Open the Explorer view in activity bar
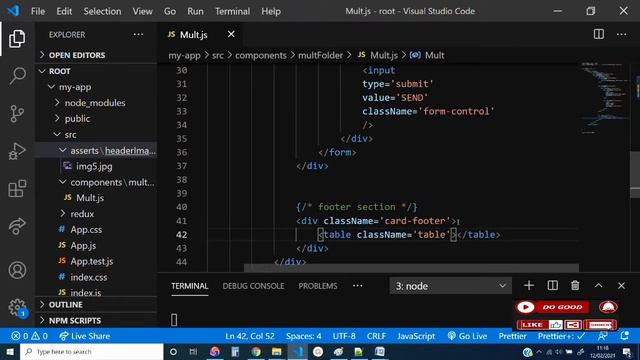This screenshot has width=640, height=360. point(17,39)
